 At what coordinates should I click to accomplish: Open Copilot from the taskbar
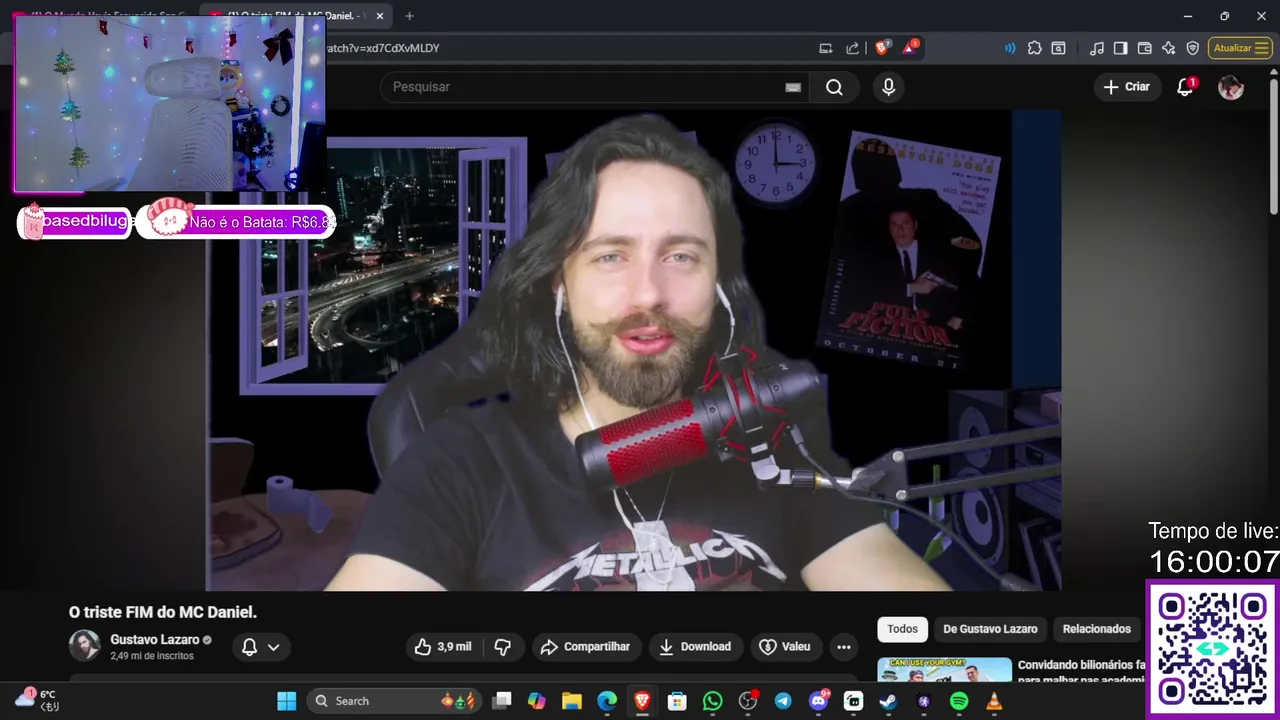pyautogui.click(x=537, y=701)
